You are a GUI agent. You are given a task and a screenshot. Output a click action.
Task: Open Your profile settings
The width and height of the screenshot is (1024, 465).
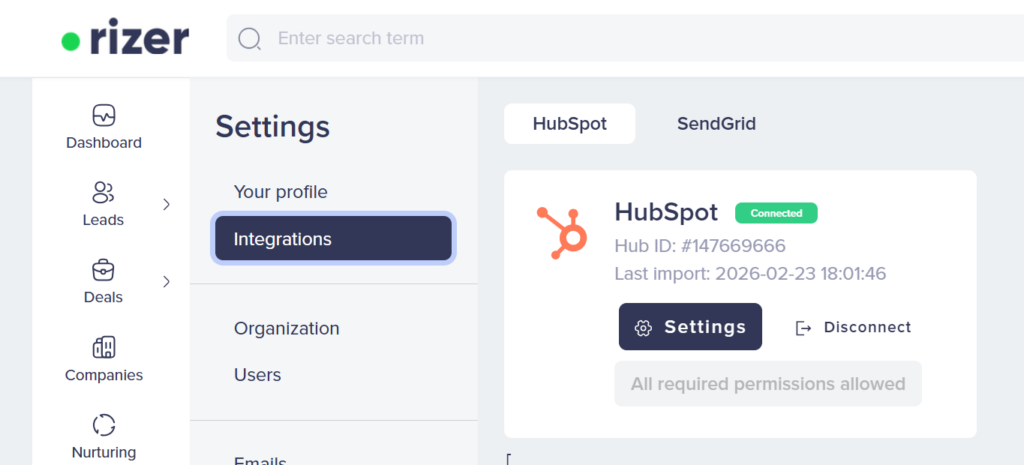280,192
